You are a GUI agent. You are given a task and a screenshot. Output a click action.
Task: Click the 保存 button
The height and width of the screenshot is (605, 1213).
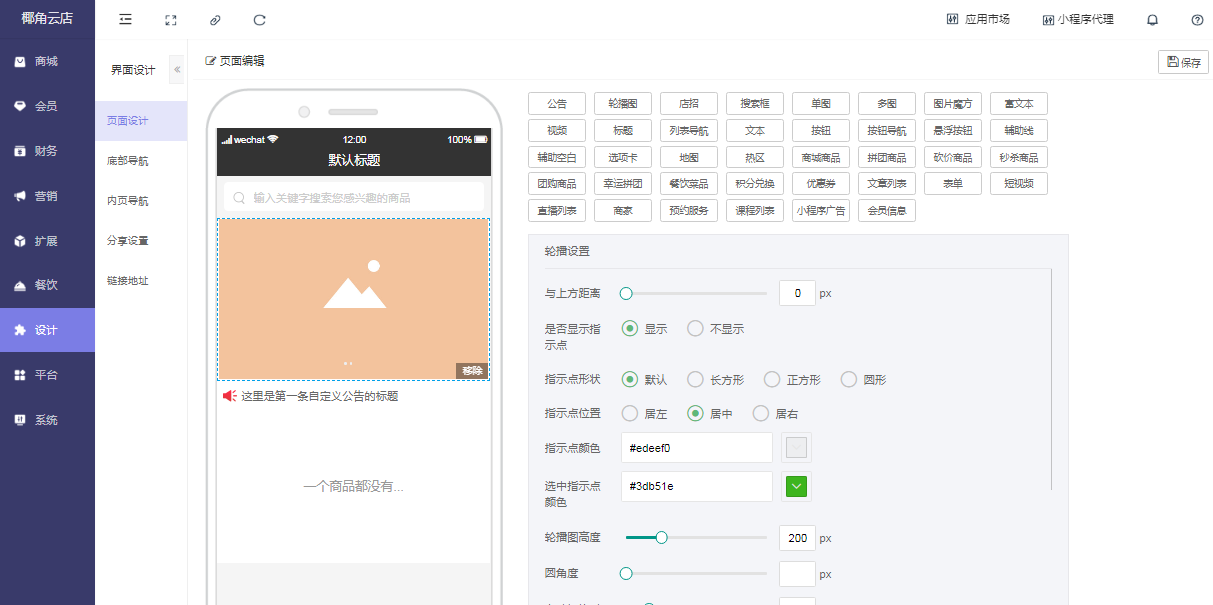point(1183,62)
